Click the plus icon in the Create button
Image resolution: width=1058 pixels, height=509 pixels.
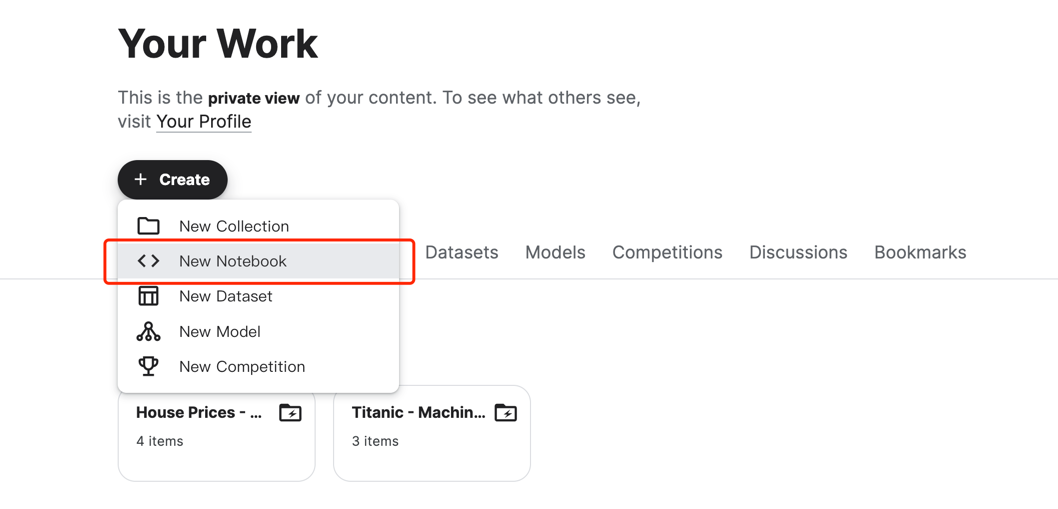pos(140,180)
